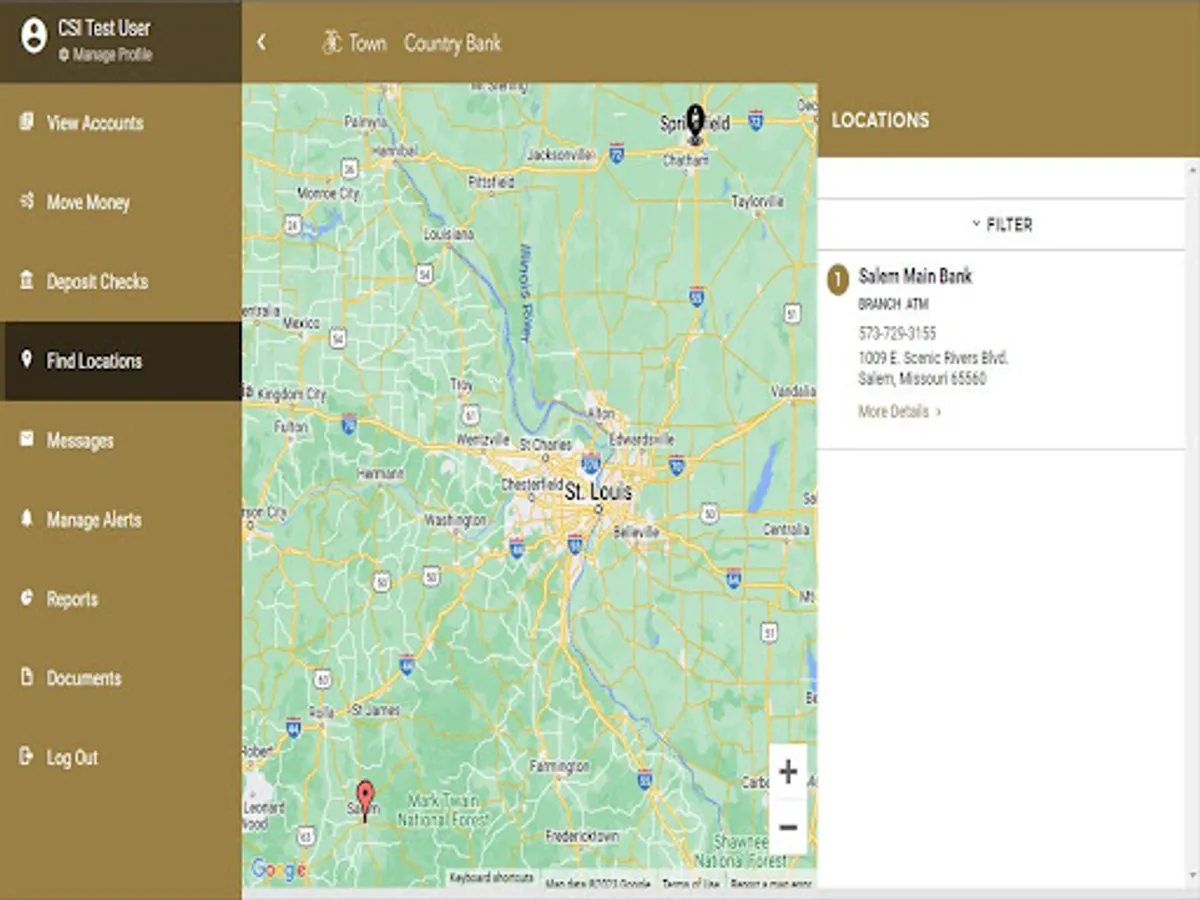
Task: Click the Messages envelope icon
Action: 27,439
